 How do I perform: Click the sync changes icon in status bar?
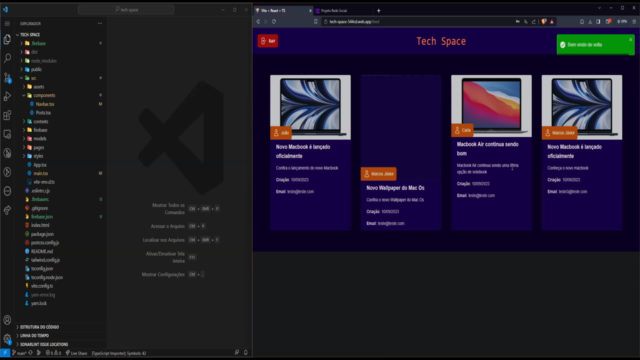click(x=31, y=353)
